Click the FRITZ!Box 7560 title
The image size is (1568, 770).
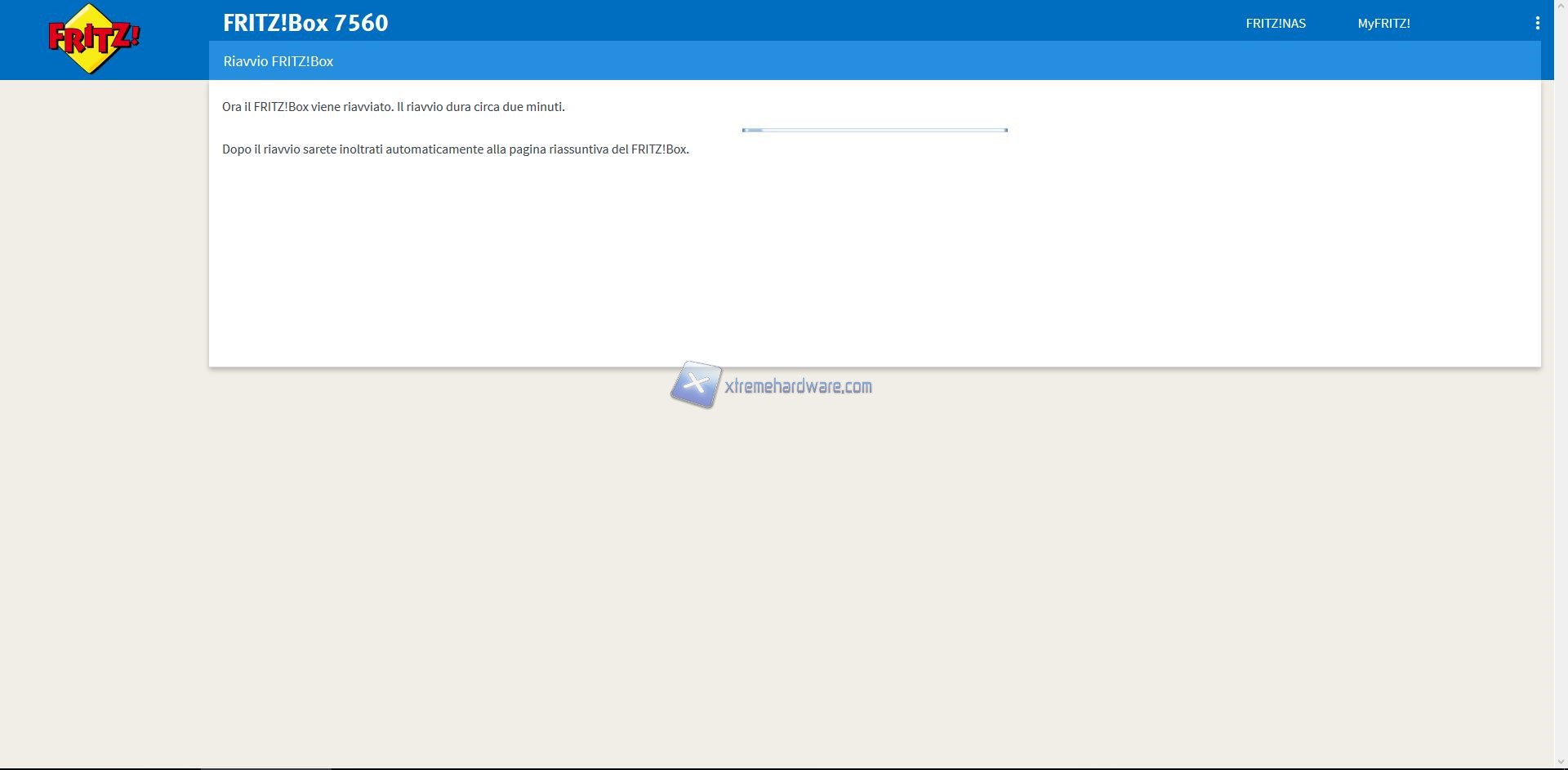pyautogui.click(x=305, y=23)
